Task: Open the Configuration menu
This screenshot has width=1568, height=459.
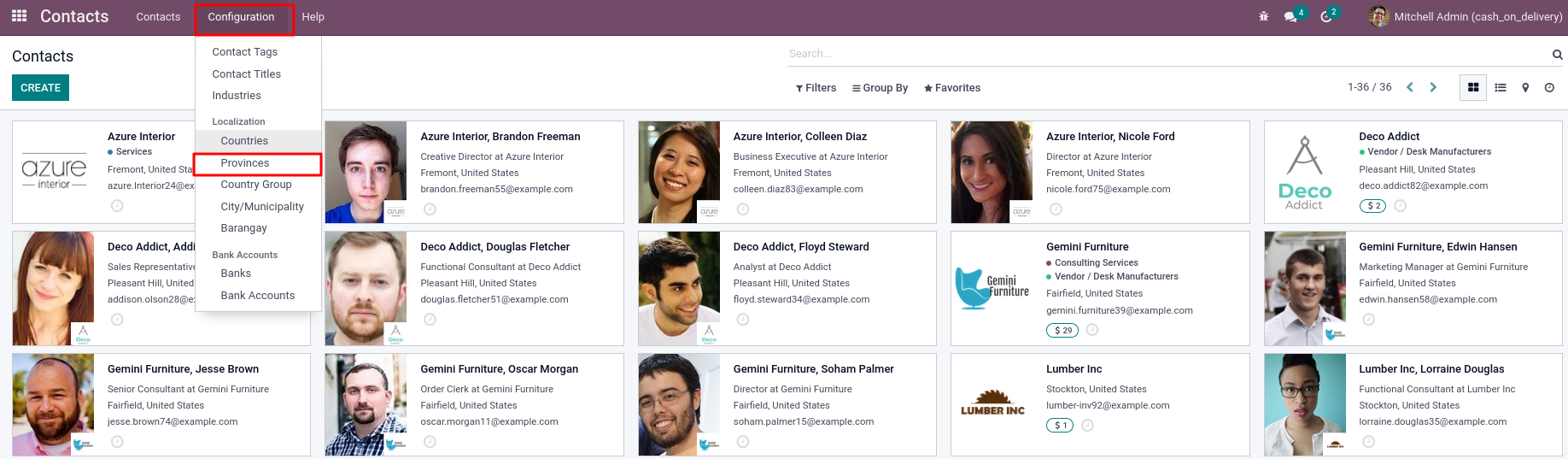Action: (x=241, y=17)
